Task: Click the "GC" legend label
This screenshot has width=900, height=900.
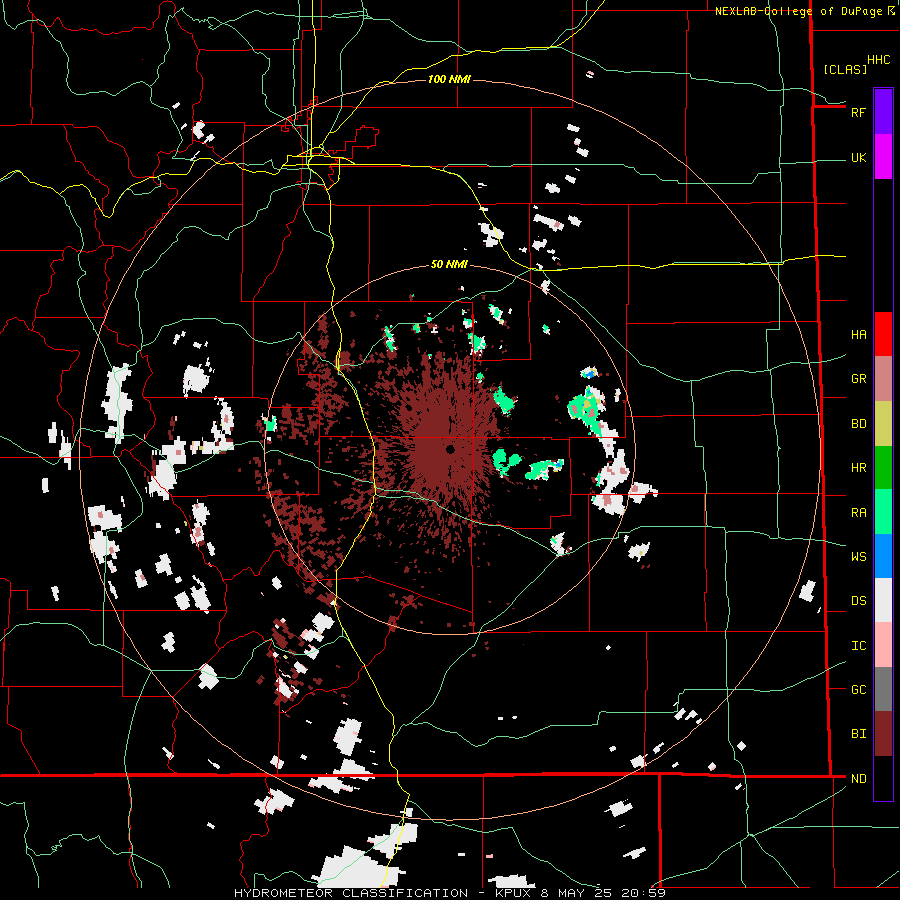Action: coord(858,690)
